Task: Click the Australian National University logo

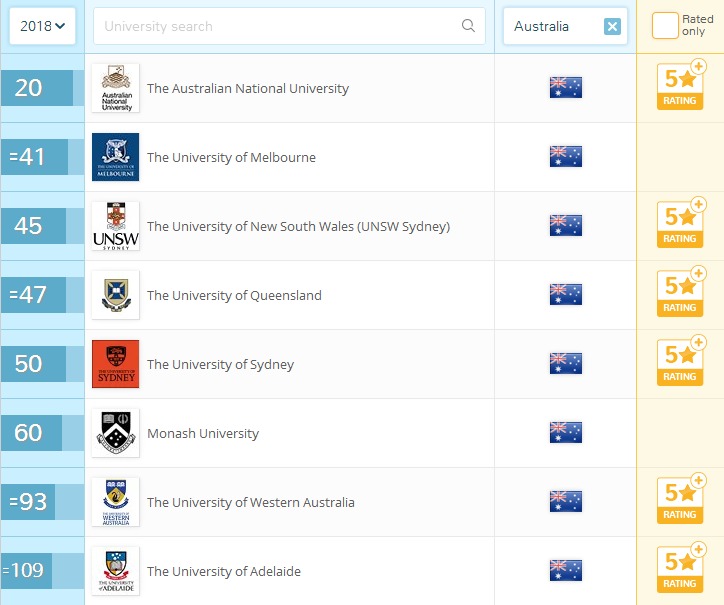Action: pos(115,88)
